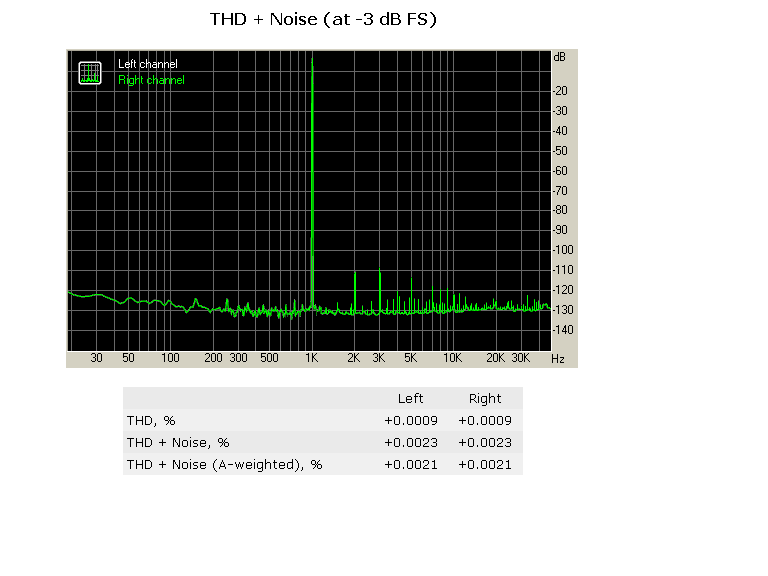Image resolution: width=768 pixels, height=576 pixels.
Task: Click the Right THD value +0.0009
Action: 485,421
